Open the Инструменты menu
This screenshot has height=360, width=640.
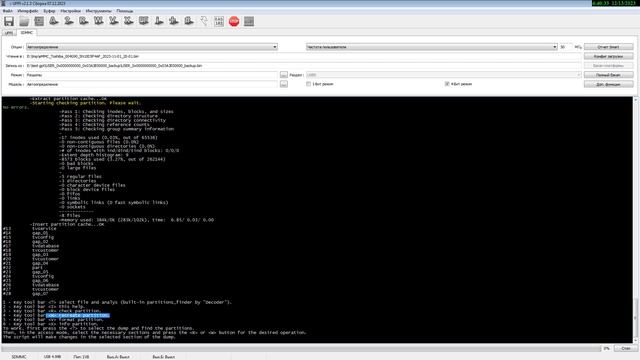click(x=98, y=11)
